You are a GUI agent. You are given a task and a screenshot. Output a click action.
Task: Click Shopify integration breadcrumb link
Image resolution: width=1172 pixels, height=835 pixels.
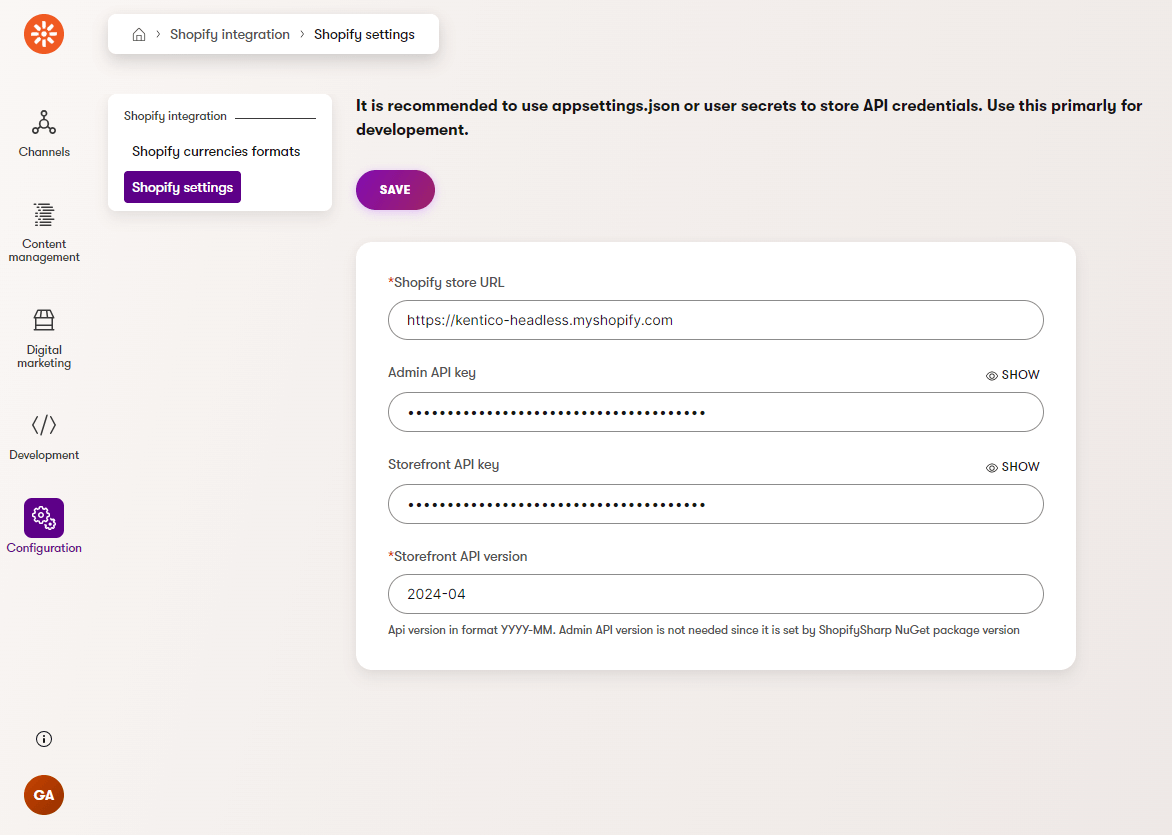click(x=229, y=34)
